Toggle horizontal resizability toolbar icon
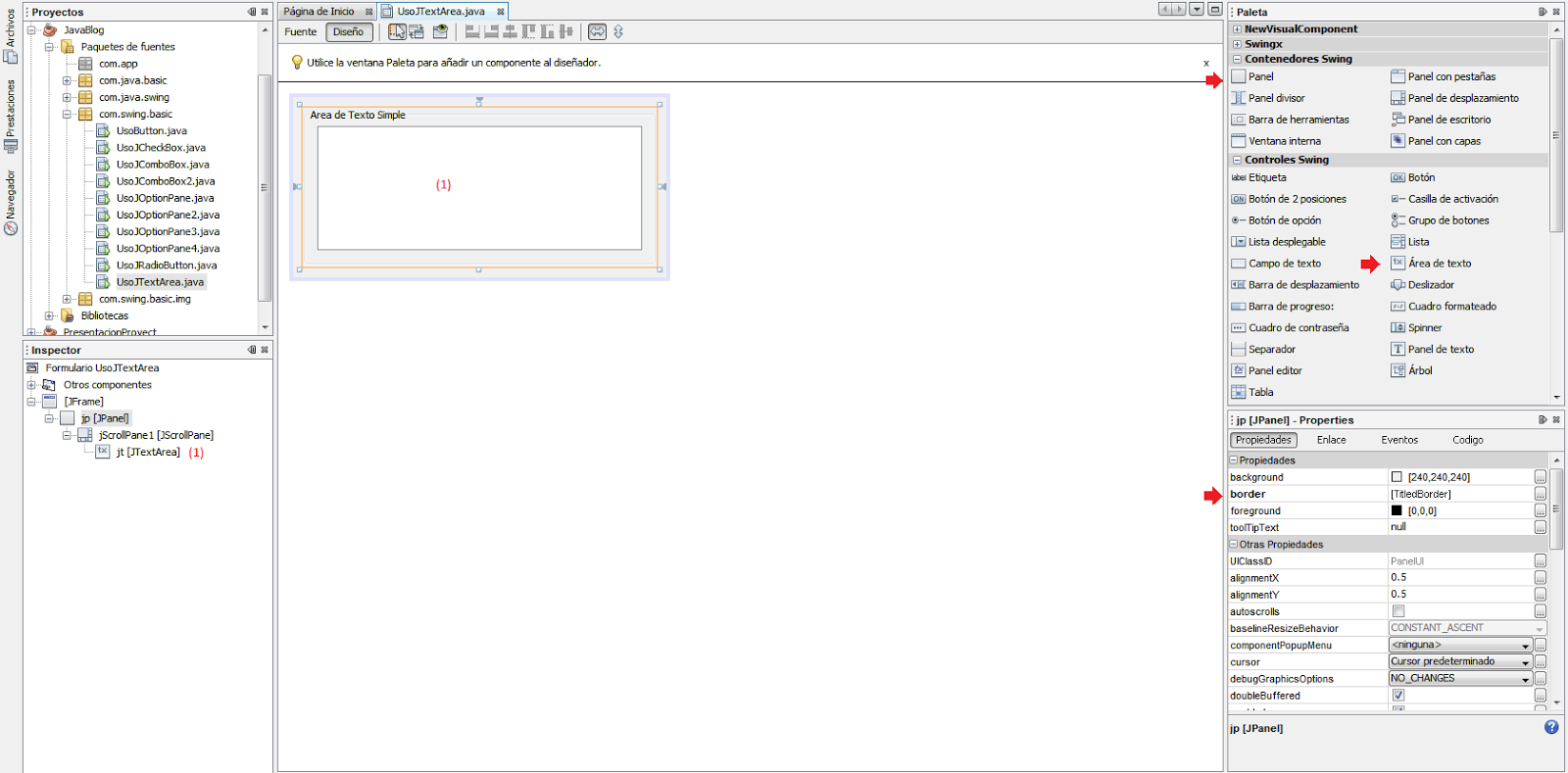This screenshot has height=773, width=1568. (x=597, y=31)
